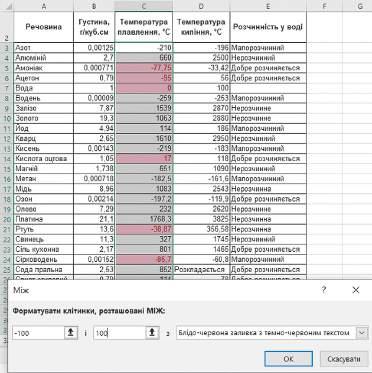This screenshot has width=372, height=373.
Task: Select the row 14 header
Action: click(7, 159)
